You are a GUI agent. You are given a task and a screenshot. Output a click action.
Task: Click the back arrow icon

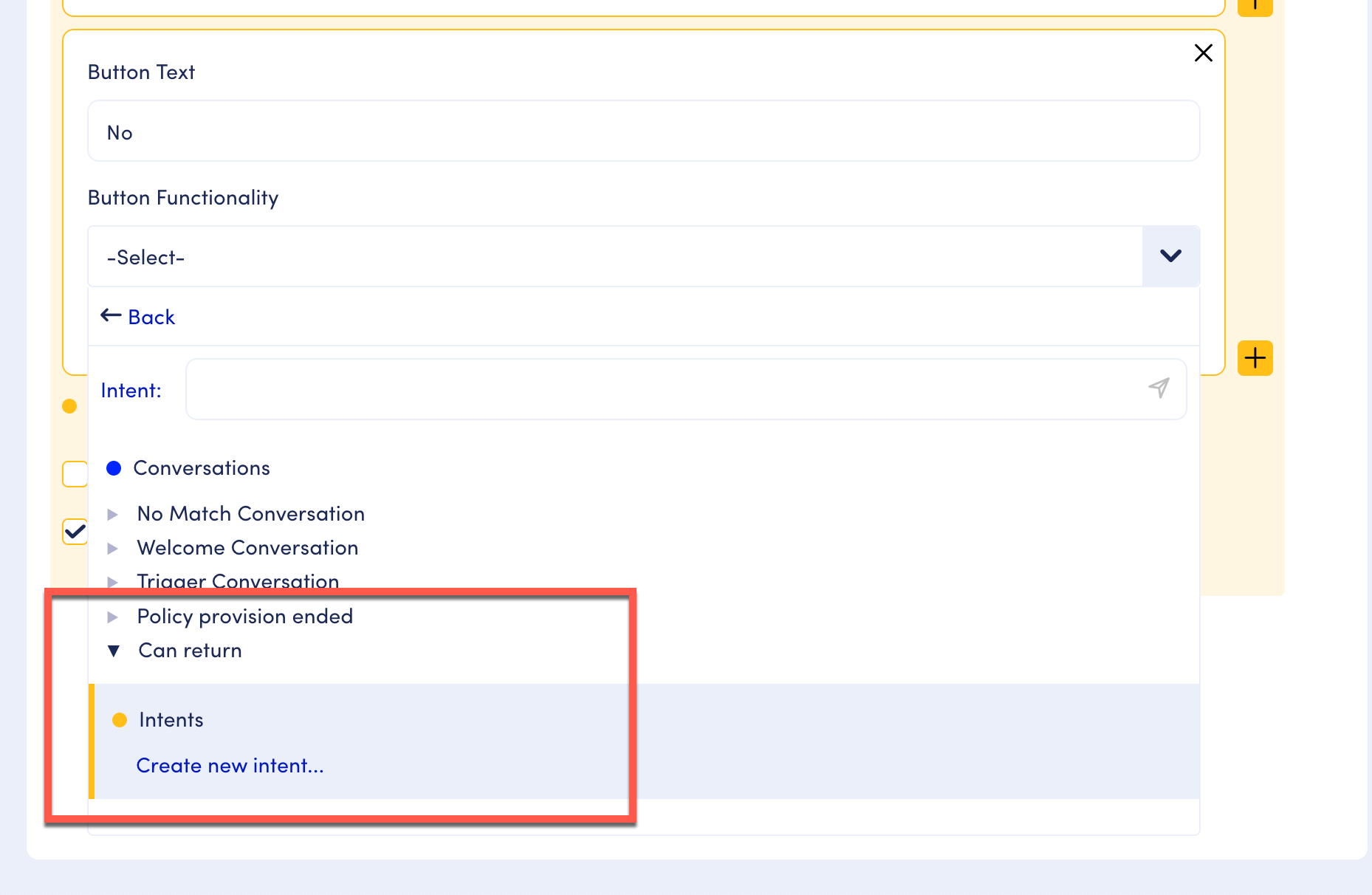[111, 316]
